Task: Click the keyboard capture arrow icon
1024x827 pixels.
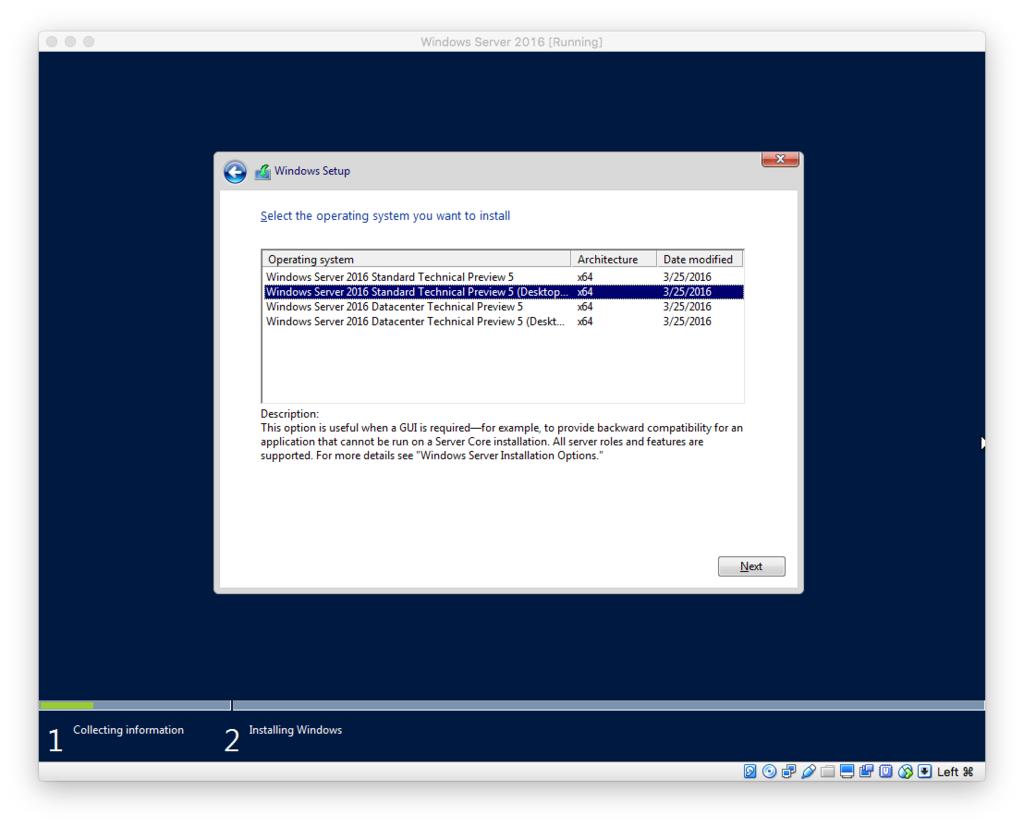Action: 925,771
